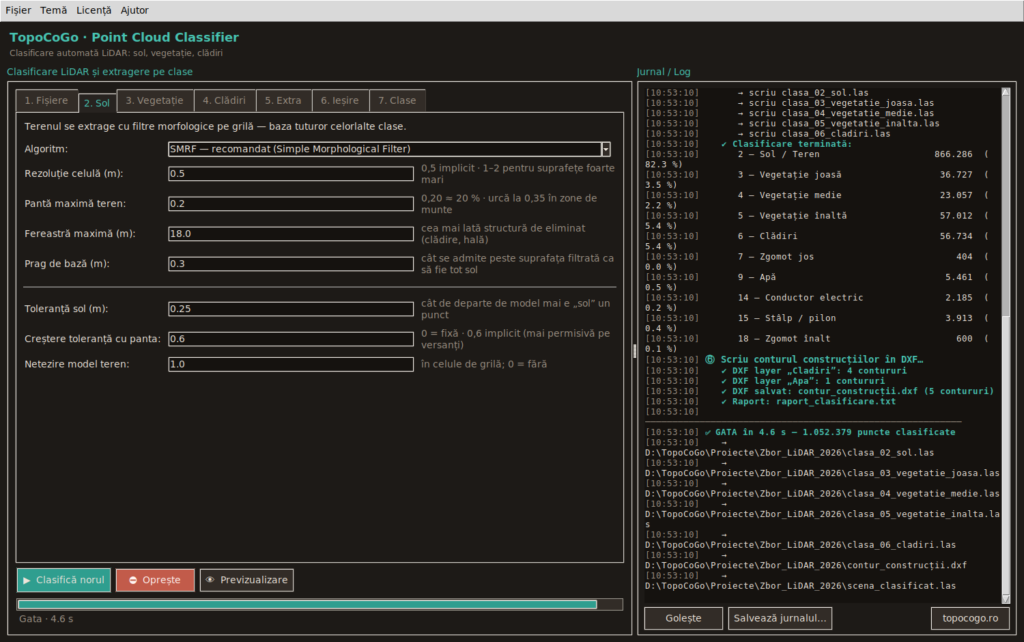The width and height of the screenshot is (1024, 642).
Task: Switch to the 1. Fișiere tab
Action: pos(46,101)
